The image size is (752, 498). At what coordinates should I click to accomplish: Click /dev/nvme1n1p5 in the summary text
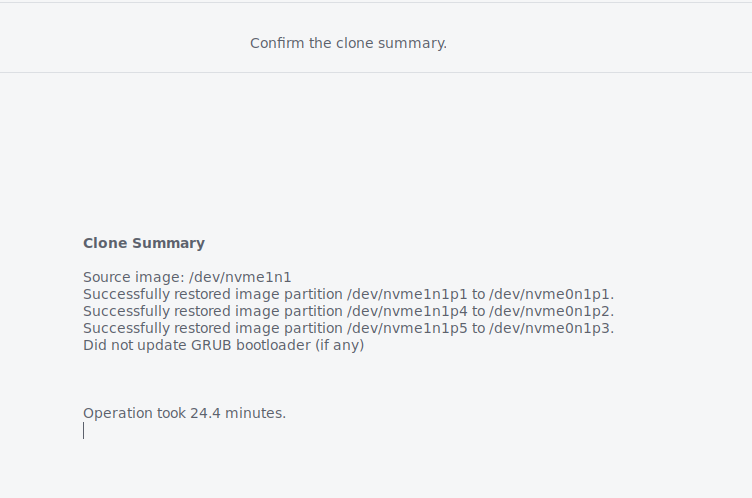[407, 328]
